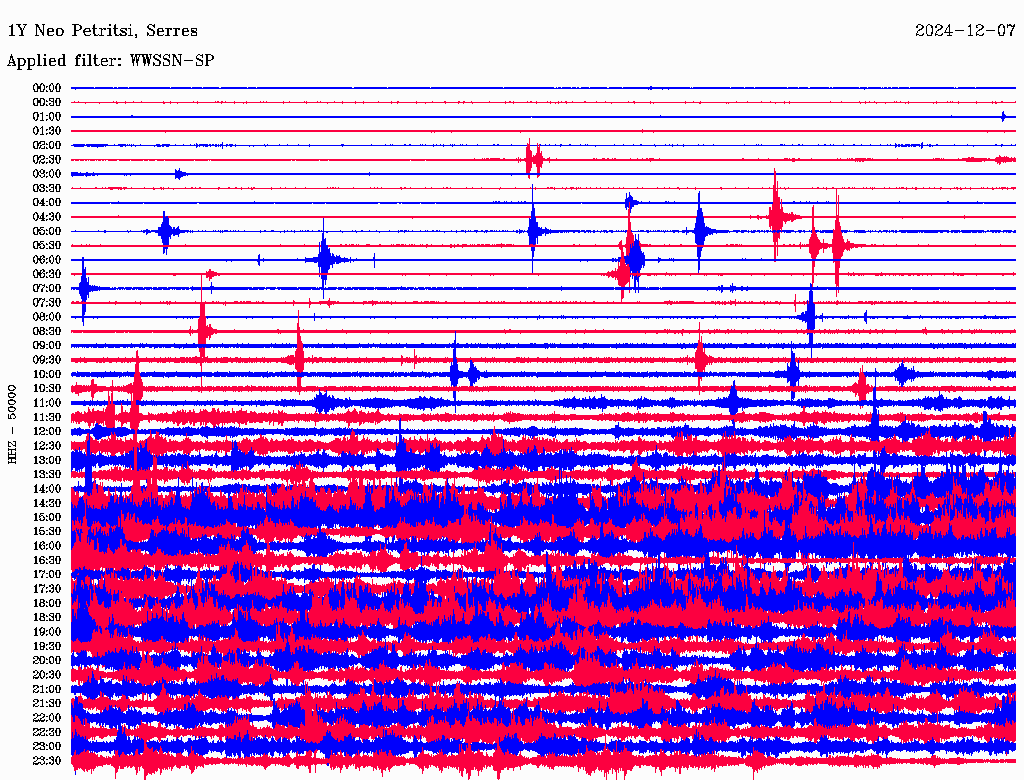The width and height of the screenshot is (1024, 780).
Task: Click the 21:00 time label
Action: tap(47, 689)
